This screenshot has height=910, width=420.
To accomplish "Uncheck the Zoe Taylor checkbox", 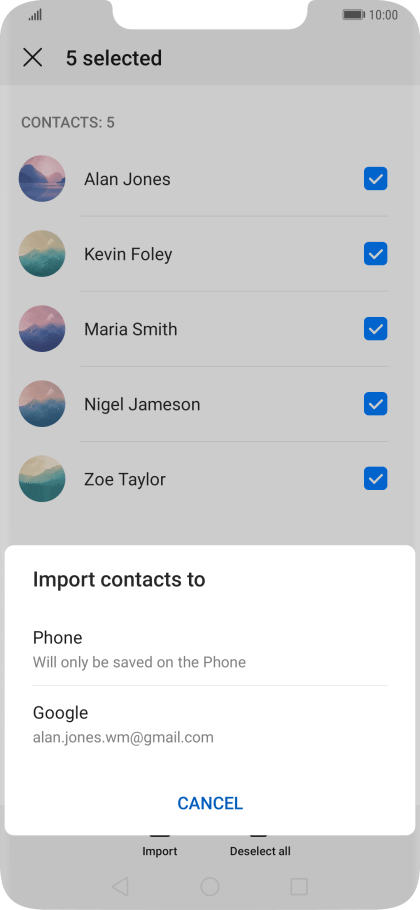I will [375, 479].
